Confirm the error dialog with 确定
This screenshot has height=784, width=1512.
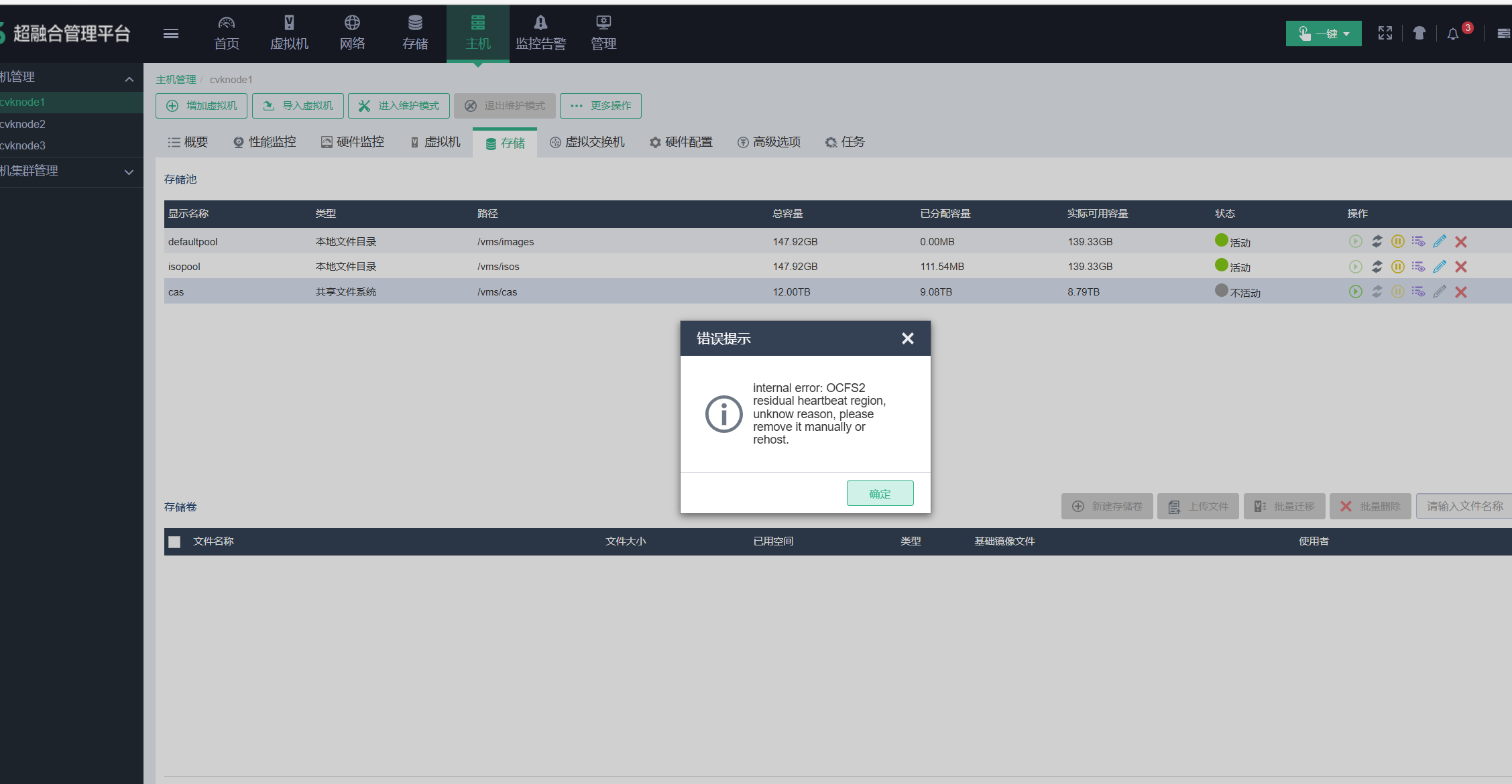point(880,494)
